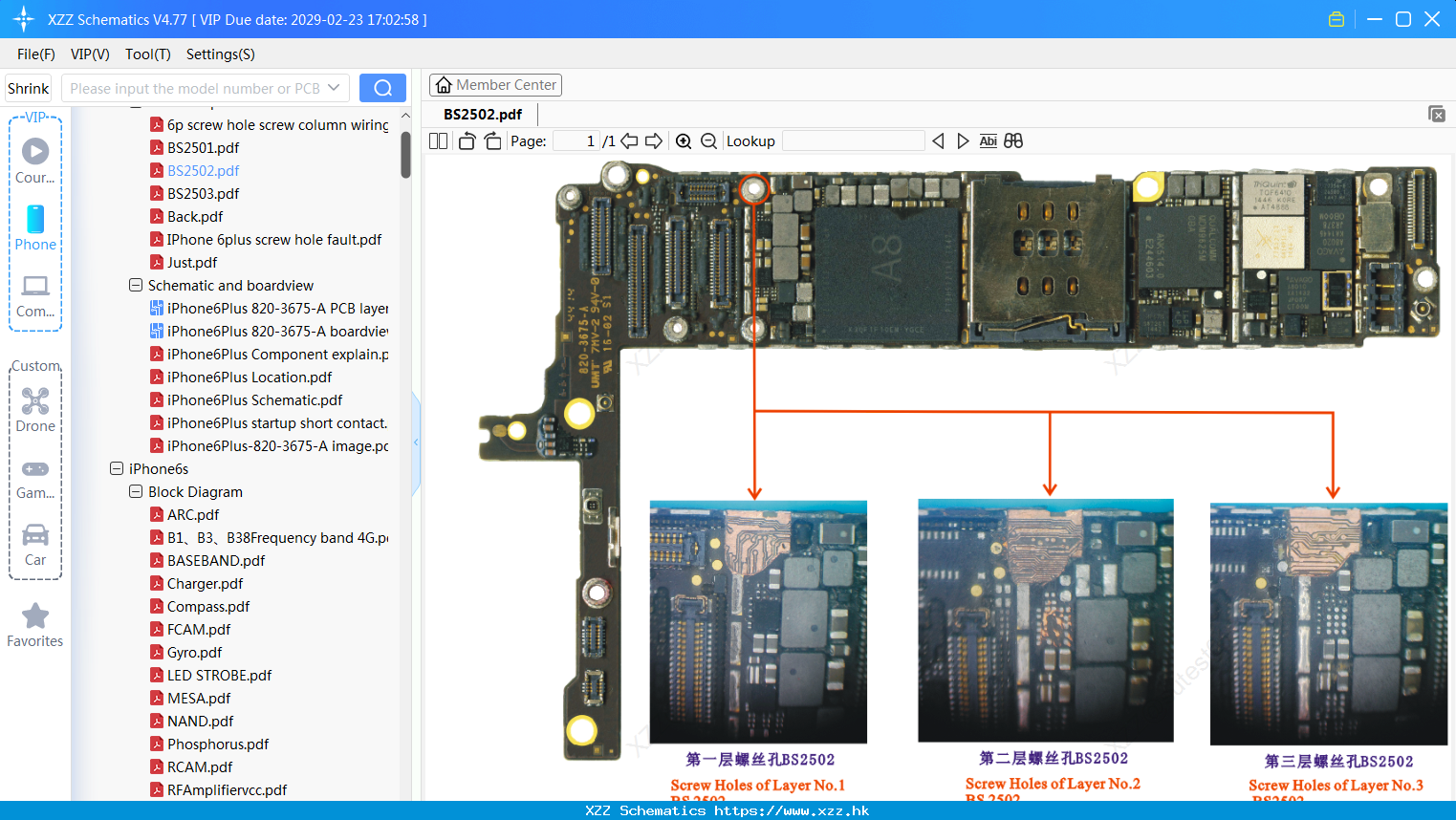Rotate the page clockwise

[x=492, y=141]
